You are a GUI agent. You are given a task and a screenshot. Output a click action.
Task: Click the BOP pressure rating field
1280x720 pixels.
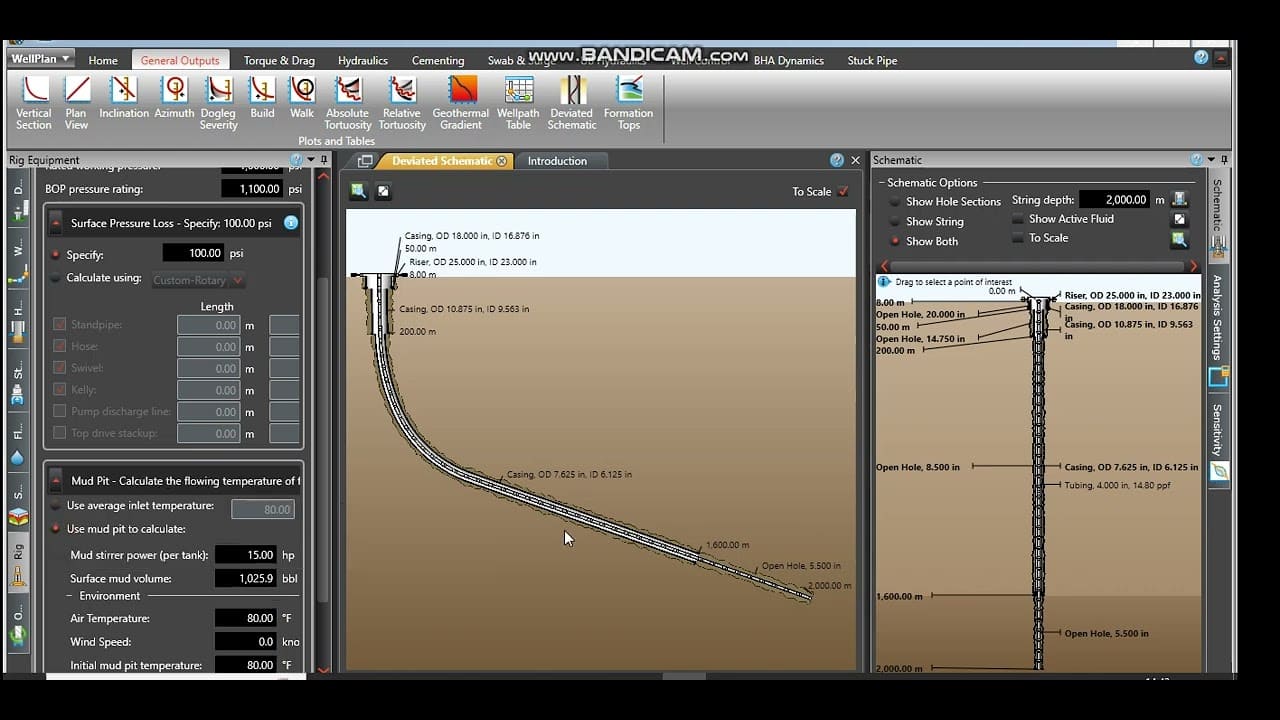[251, 189]
